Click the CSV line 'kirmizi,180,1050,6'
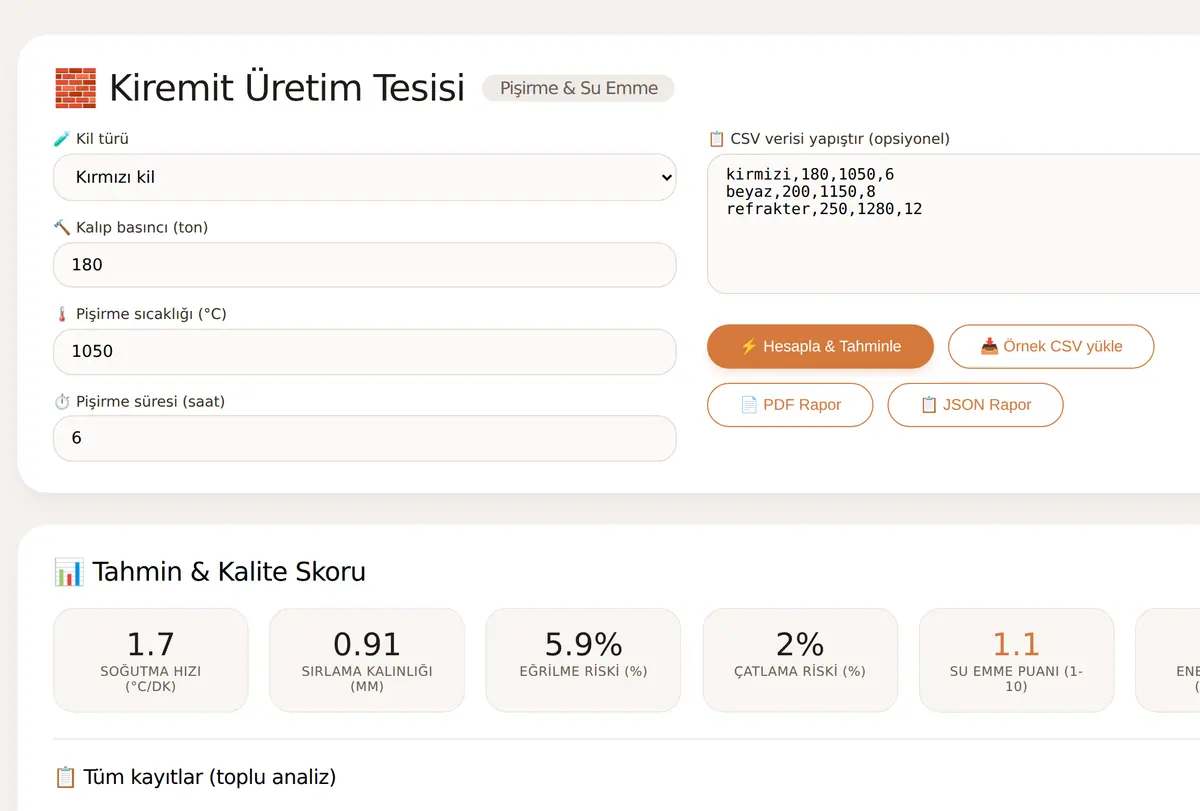Image resolution: width=1200 pixels, height=811 pixels. pos(810,174)
